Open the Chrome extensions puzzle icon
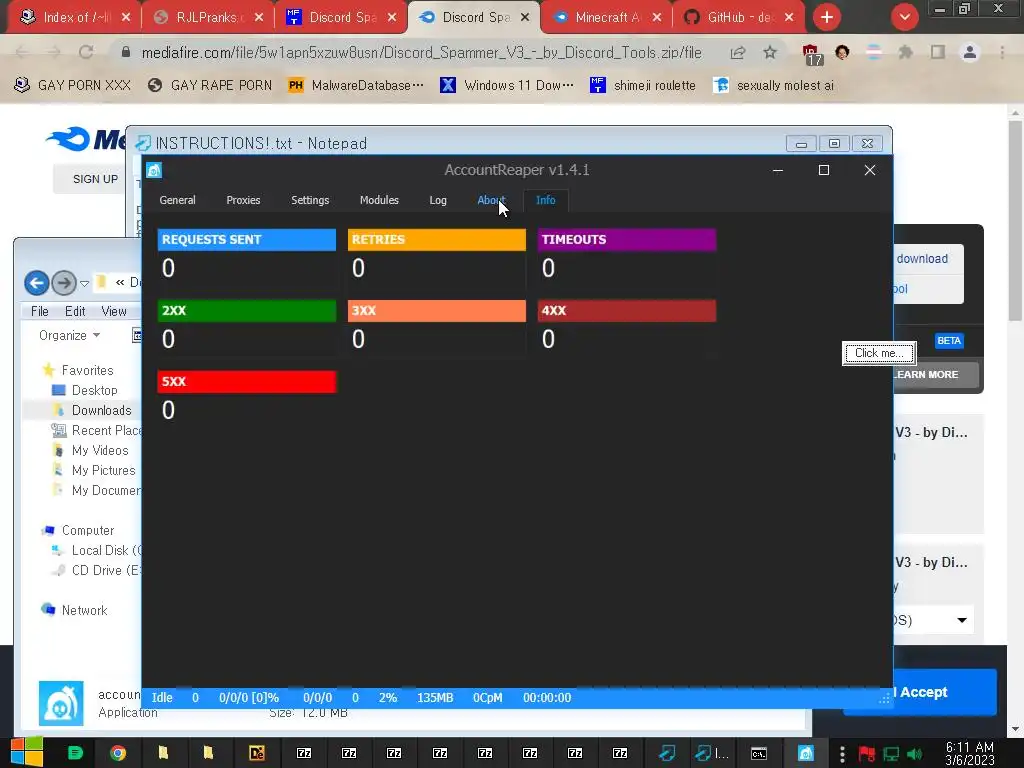Image resolution: width=1024 pixels, height=768 pixels. 905,52
